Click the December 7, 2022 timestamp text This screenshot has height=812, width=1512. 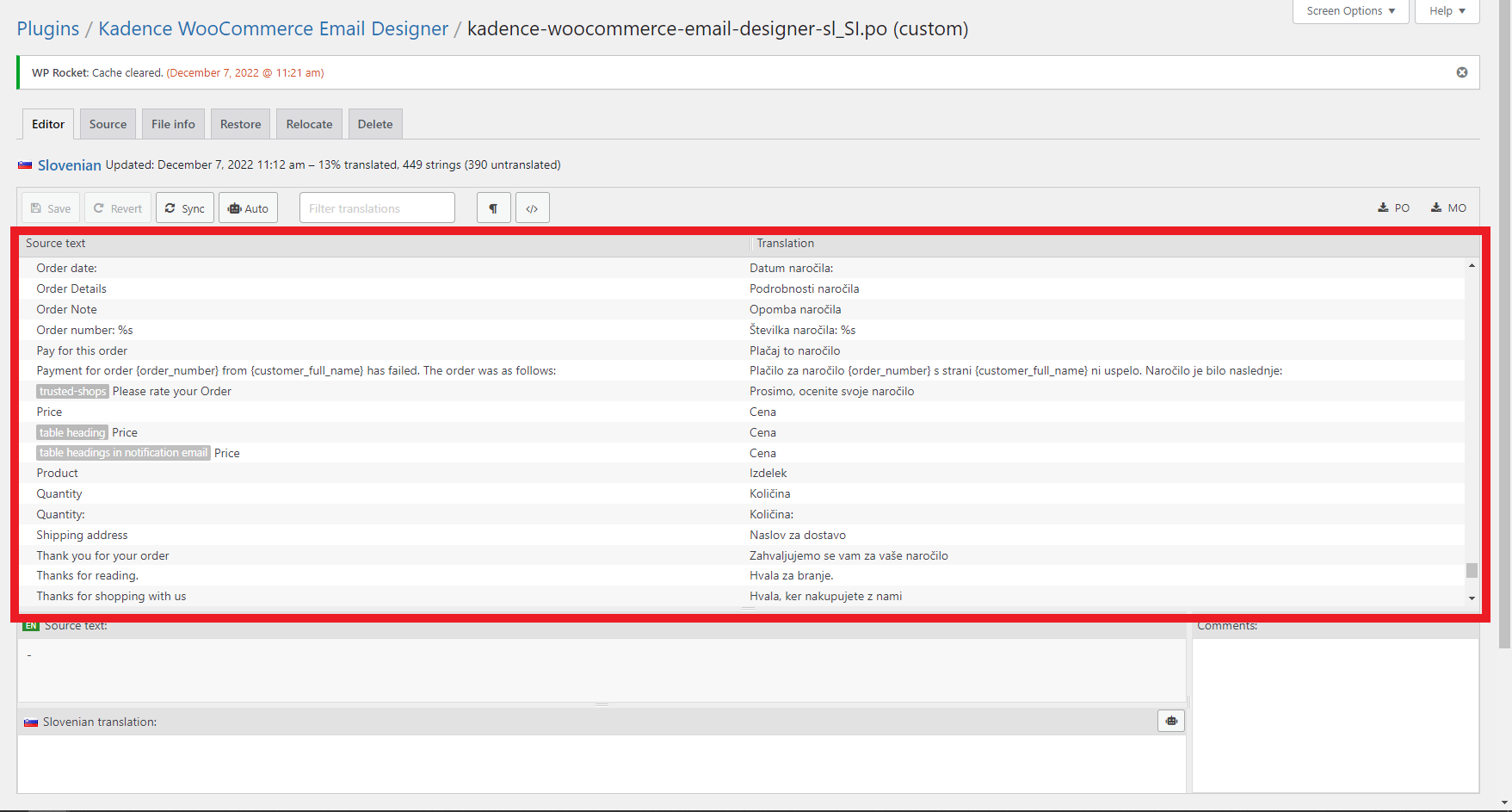[x=245, y=72]
